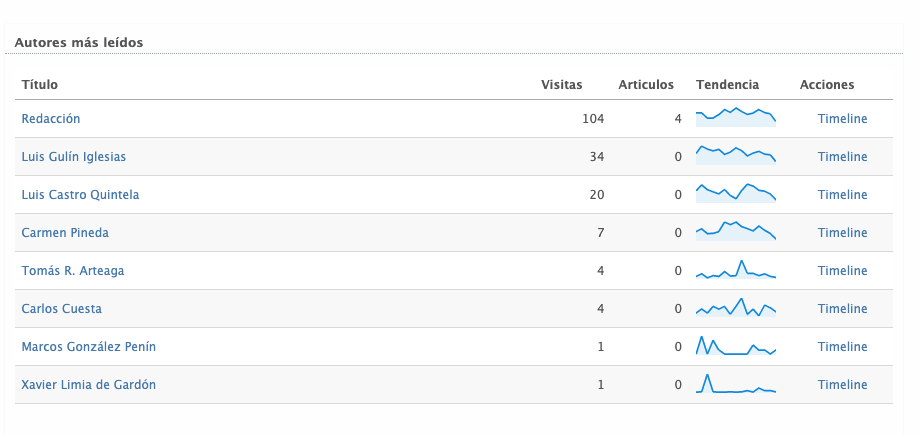Viewport: 920px width, 435px height.
Task: Open Luis Gulín Iglesias author page
Action: (73, 157)
